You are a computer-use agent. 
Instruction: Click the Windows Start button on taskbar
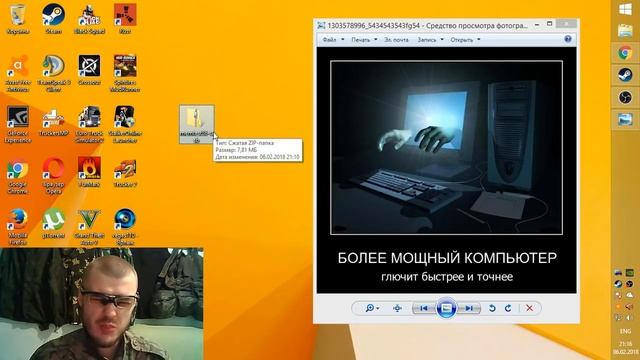click(625, 9)
